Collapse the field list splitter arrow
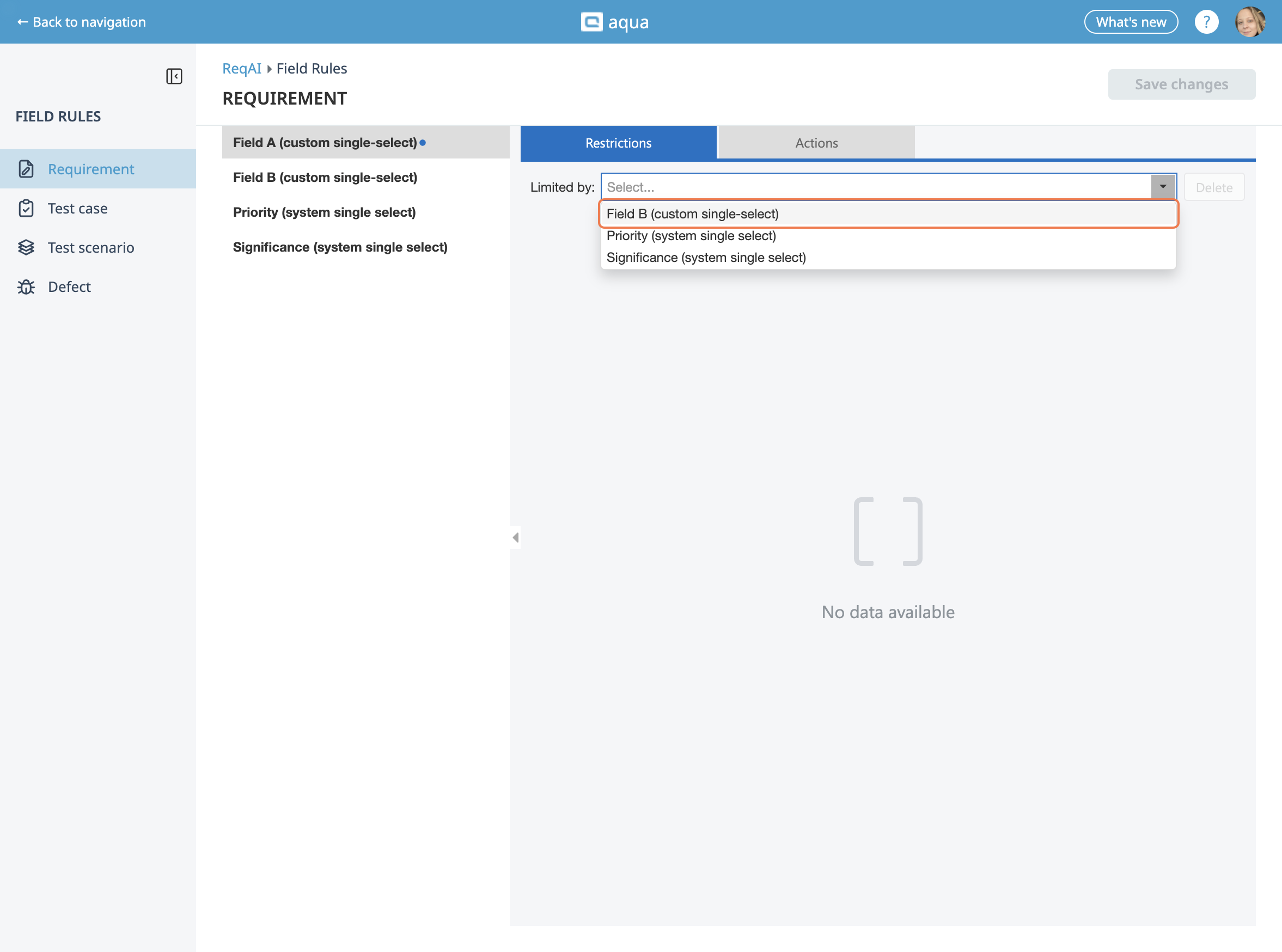The width and height of the screenshot is (1282, 952). 515,537
